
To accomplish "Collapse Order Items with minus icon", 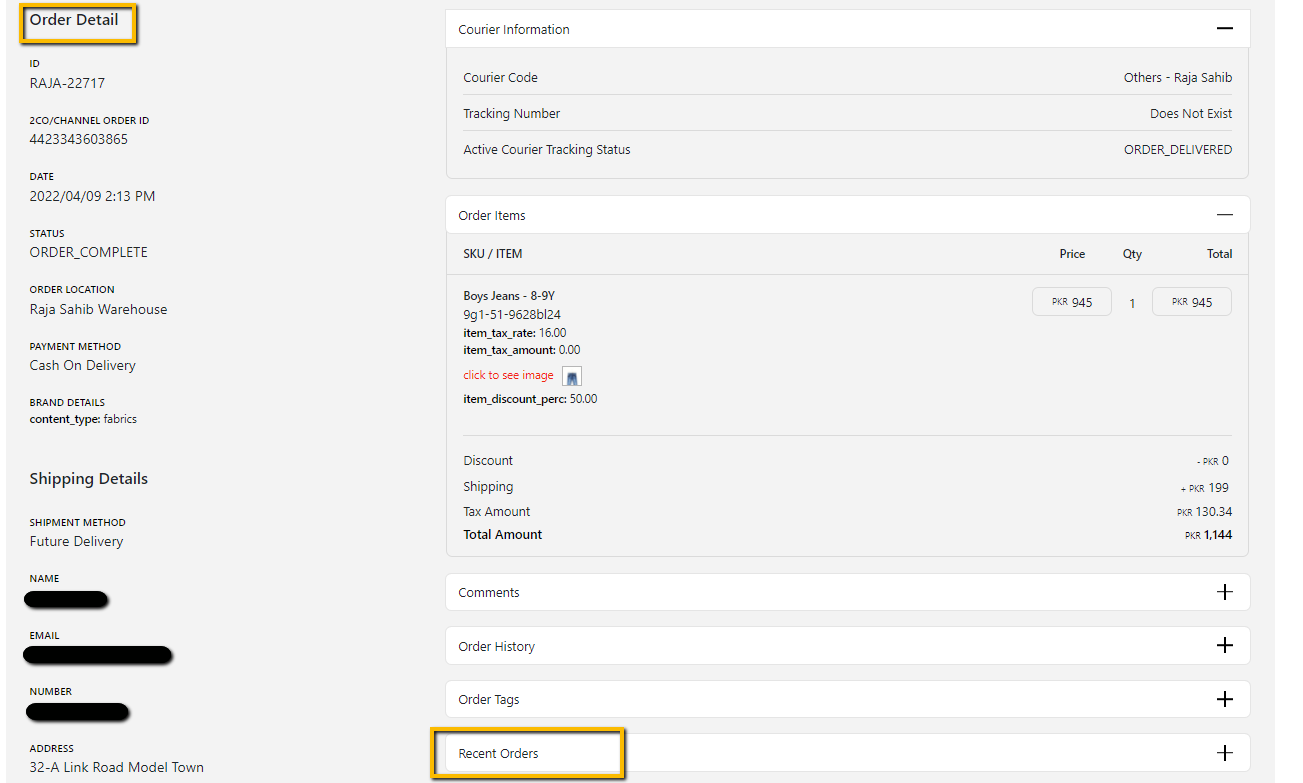I will [x=1224, y=215].
